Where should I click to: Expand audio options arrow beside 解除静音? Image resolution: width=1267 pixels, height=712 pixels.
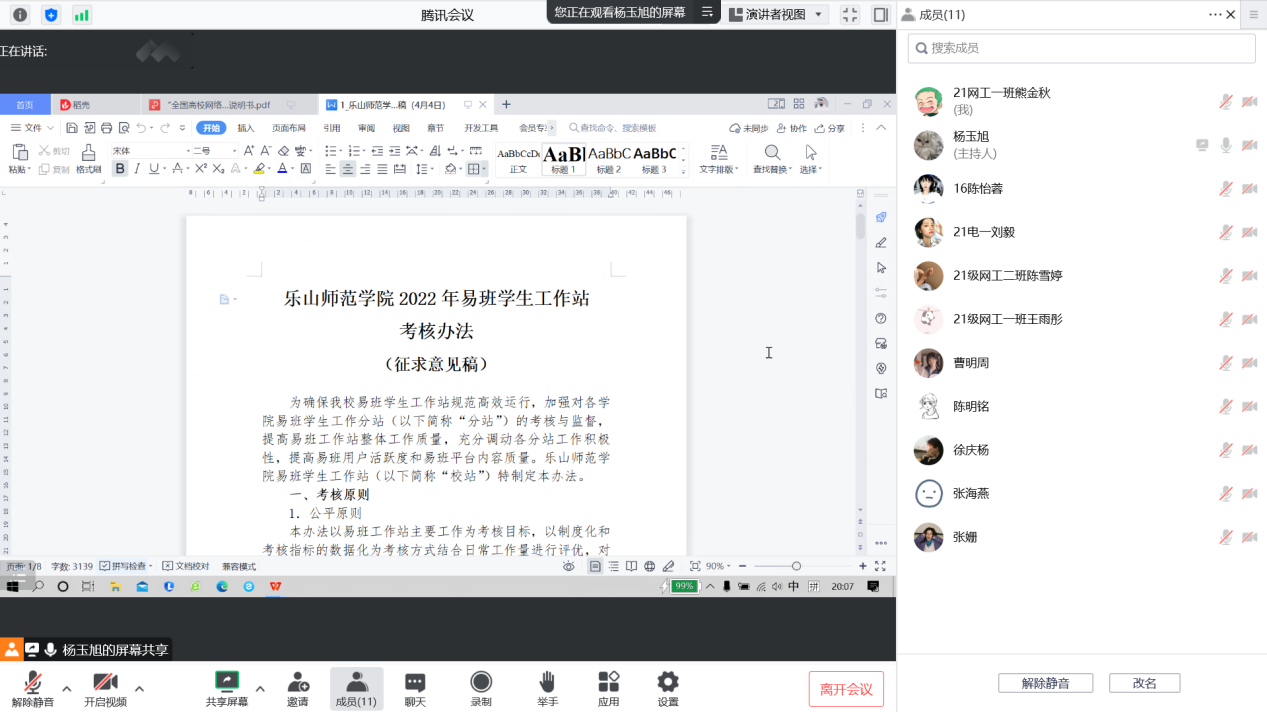[x=67, y=688]
